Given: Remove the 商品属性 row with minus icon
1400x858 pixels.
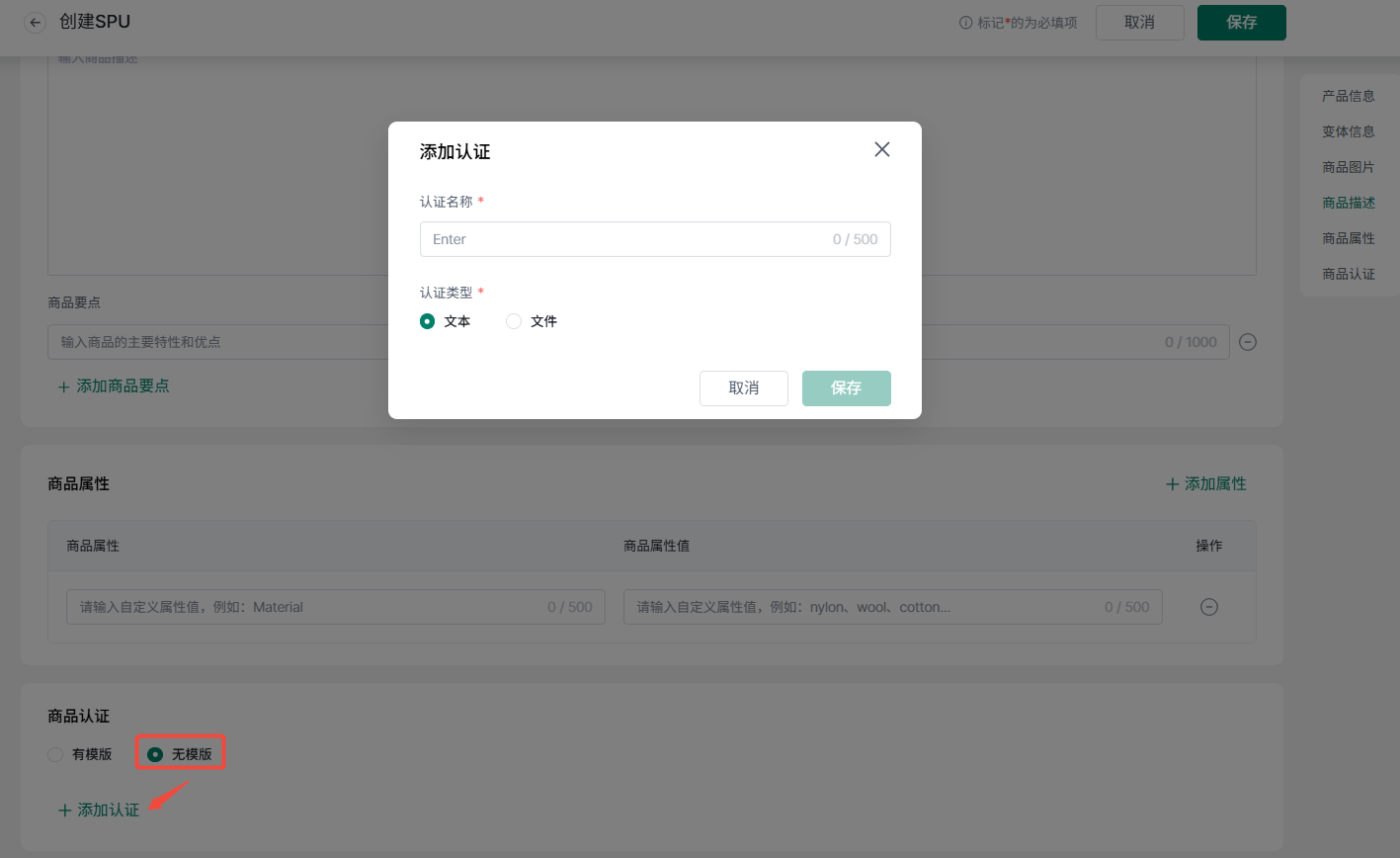Looking at the screenshot, I should click(1208, 607).
